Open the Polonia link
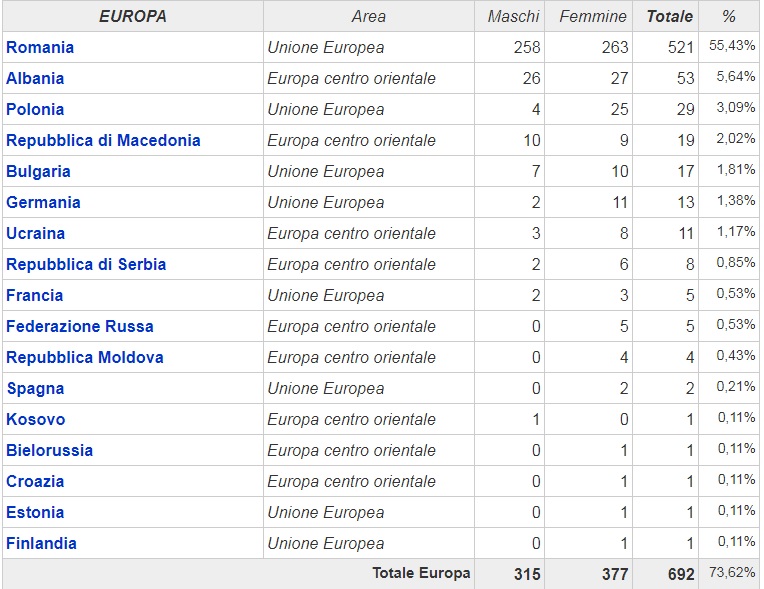 [x=35, y=109]
